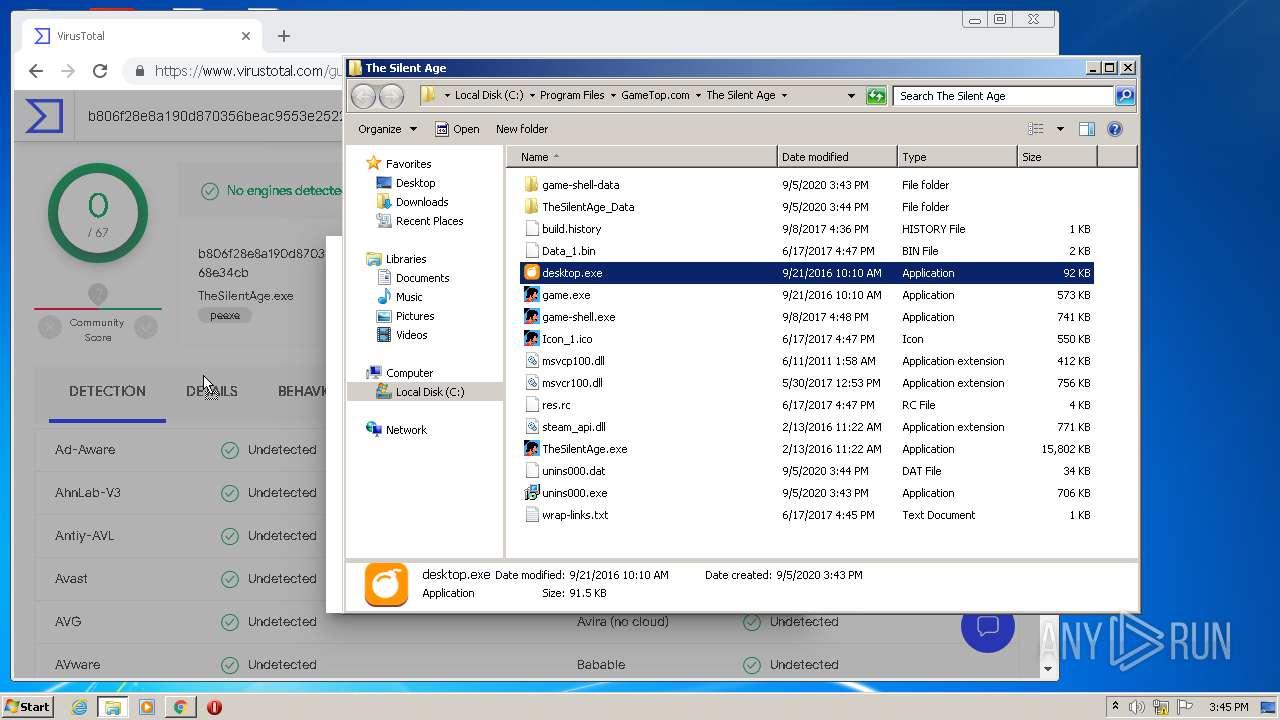This screenshot has height=720, width=1280.
Task: Open VirusTotal chat bubble button
Action: tap(988, 626)
